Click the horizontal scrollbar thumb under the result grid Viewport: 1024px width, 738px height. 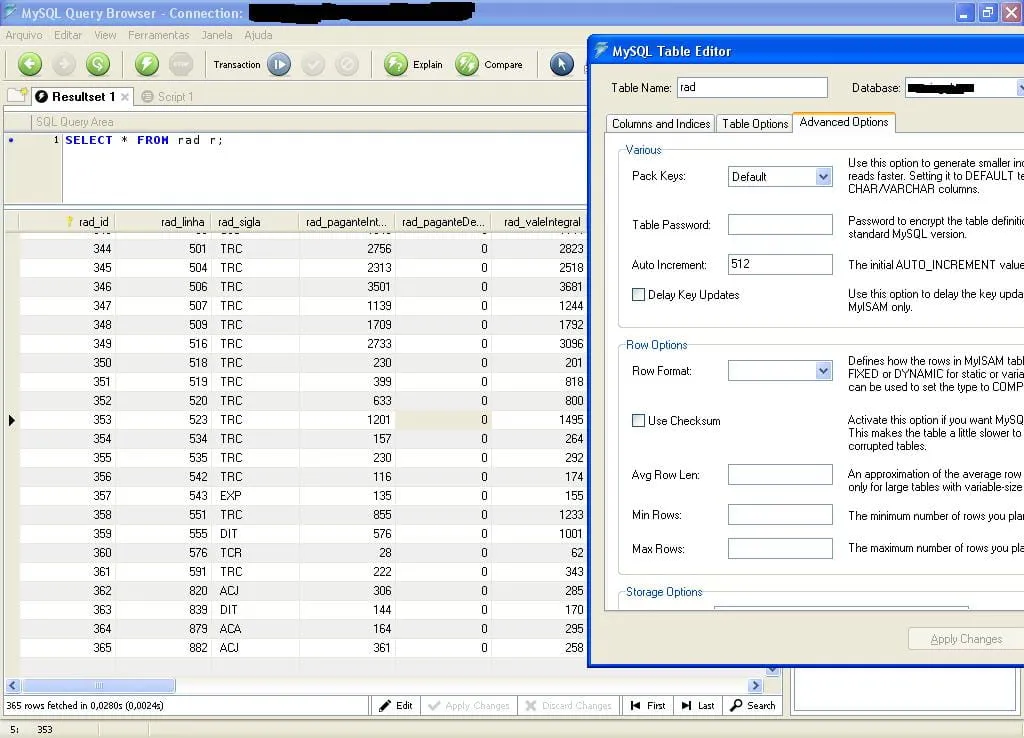pyautogui.click(x=98, y=686)
